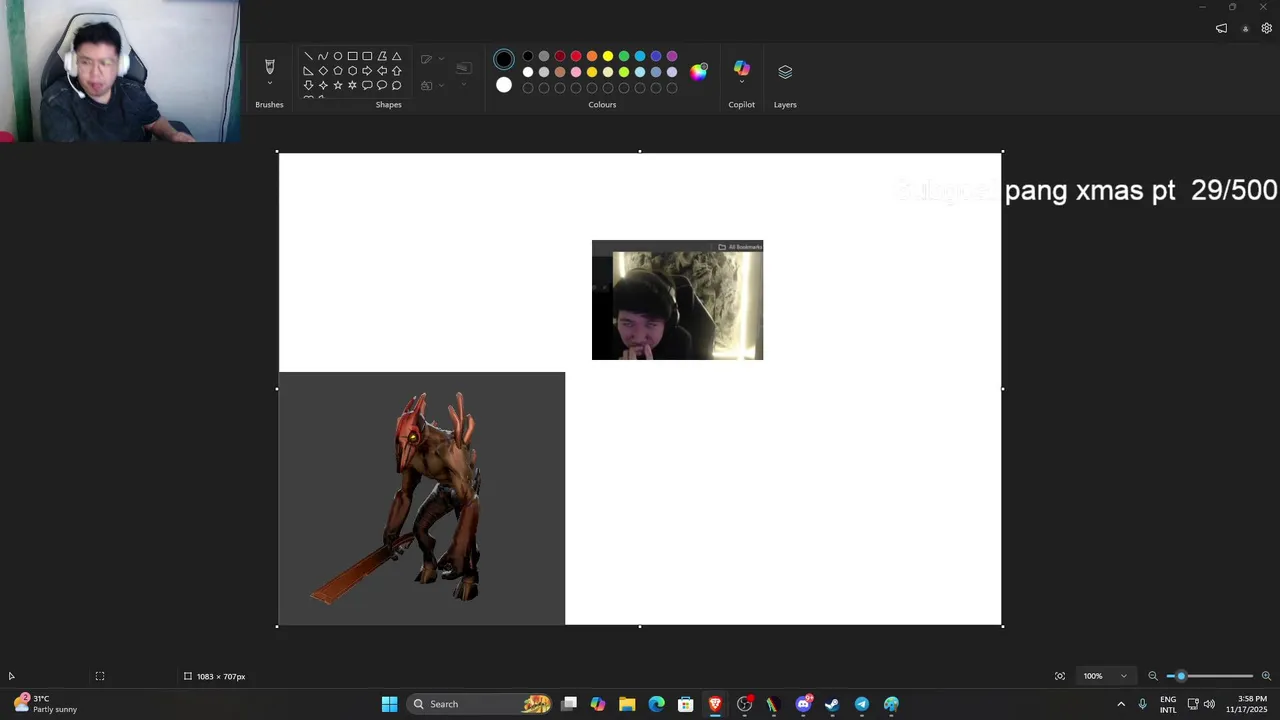
Task: Open the Edit colours wheel
Action: [x=699, y=71]
